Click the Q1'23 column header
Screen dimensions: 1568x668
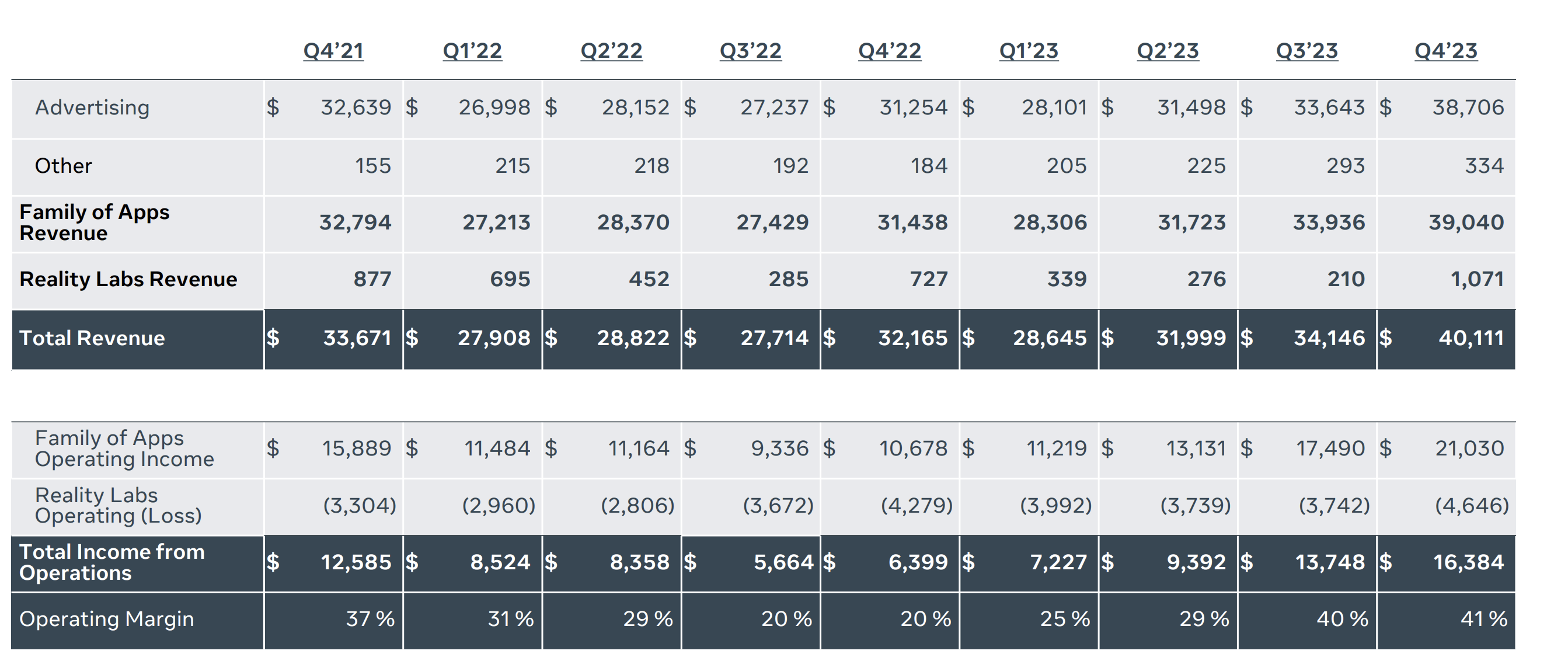click(1028, 51)
